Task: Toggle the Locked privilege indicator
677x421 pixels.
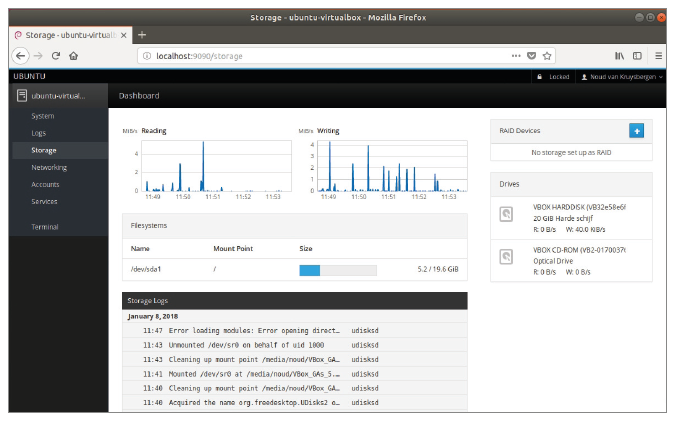Action: click(x=553, y=76)
